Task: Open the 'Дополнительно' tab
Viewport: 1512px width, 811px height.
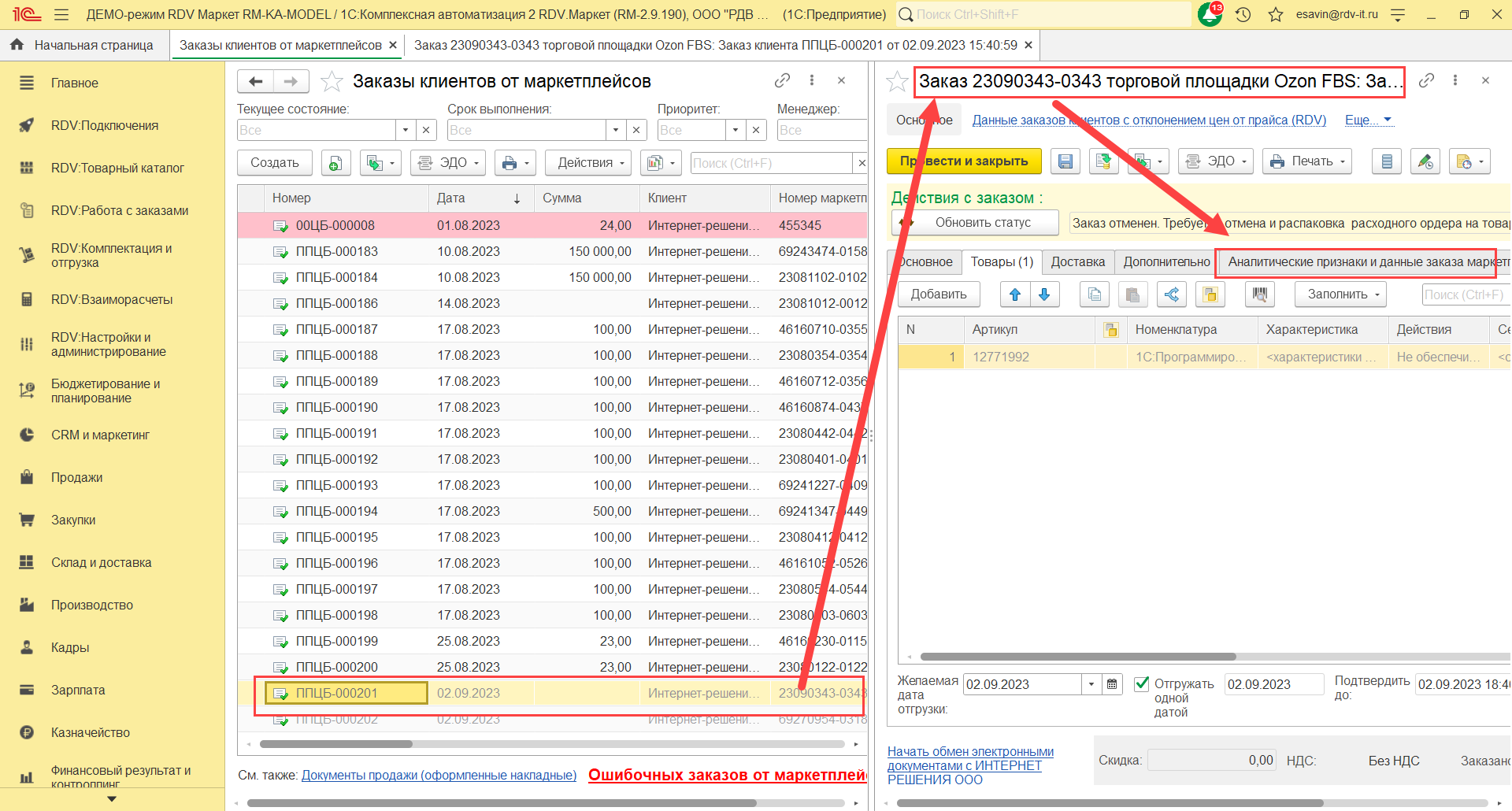Action: coord(1166,262)
